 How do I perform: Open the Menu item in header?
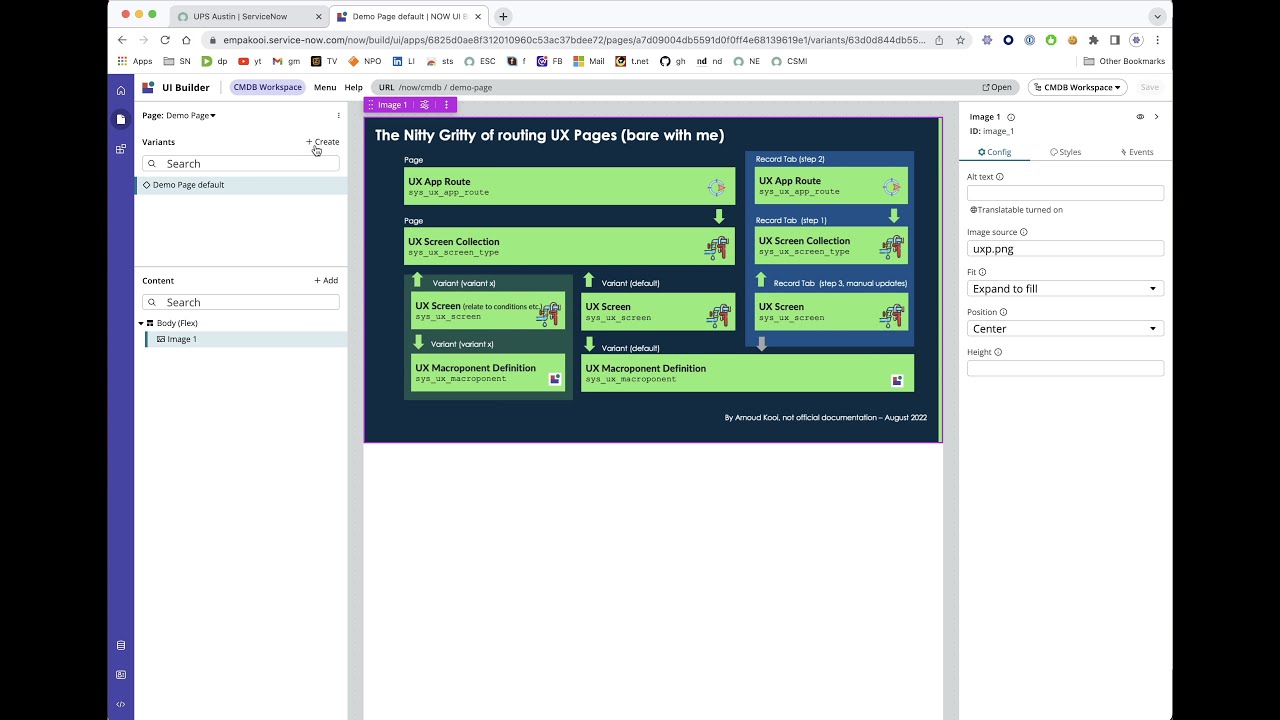(325, 87)
